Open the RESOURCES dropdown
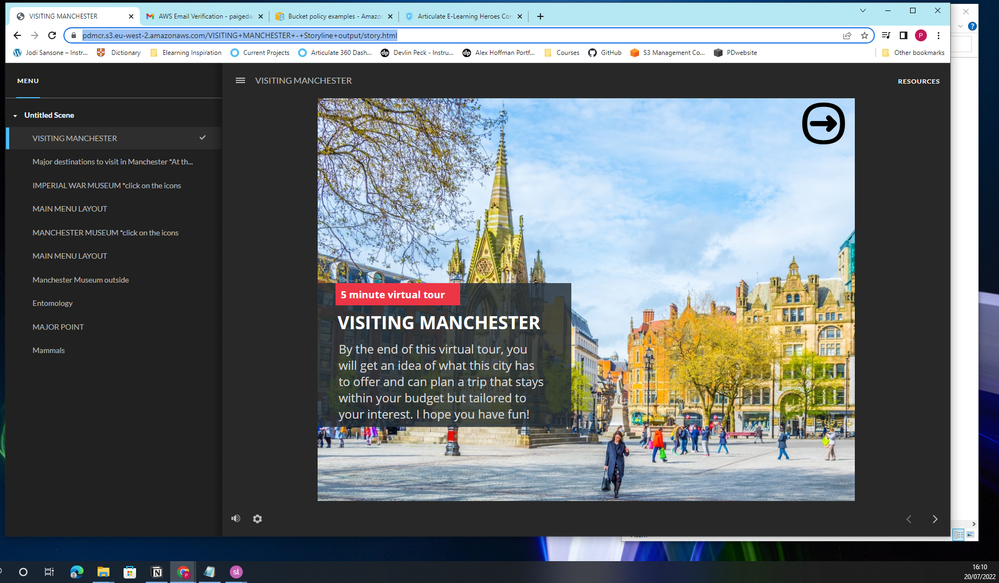 click(918, 81)
